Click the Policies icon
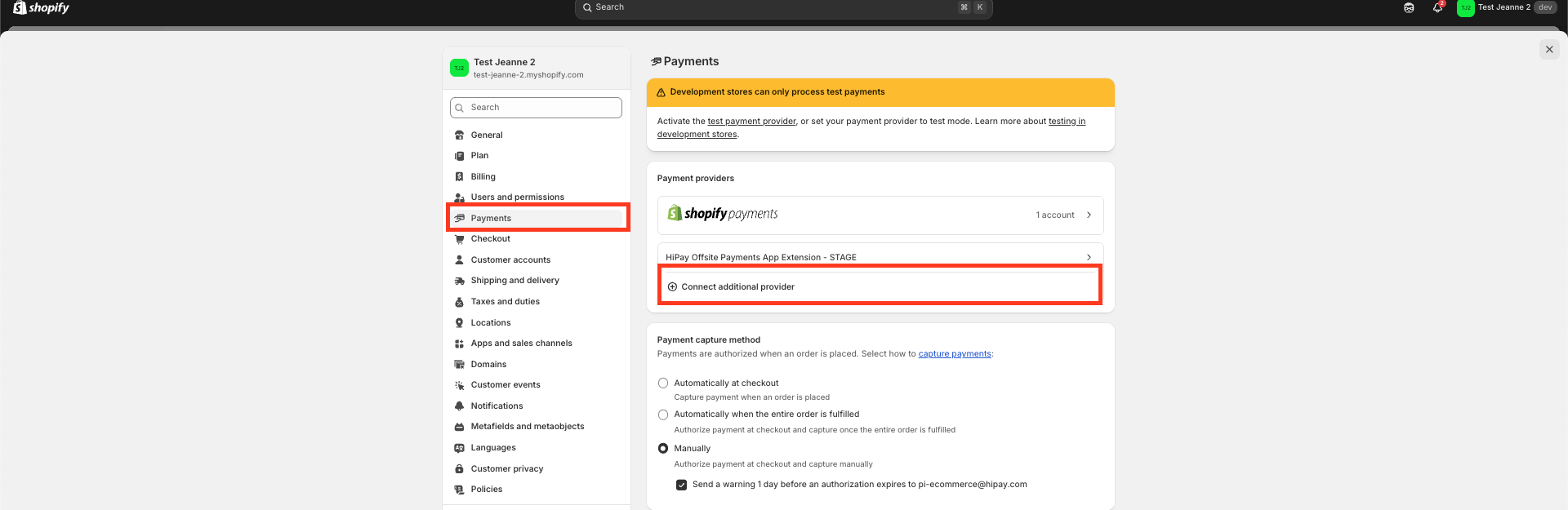1568x510 pixels. (459, 490)
